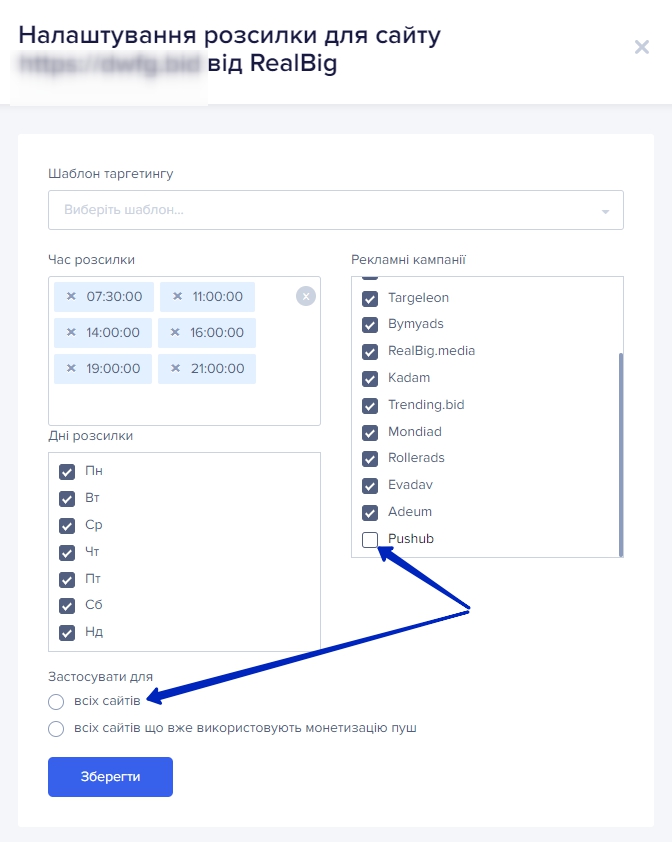Image resolution: width=672 pixels, height=842 pixels.
Task: Remove the 19:00:00 time tag
Action: click(x=71, y=368)
